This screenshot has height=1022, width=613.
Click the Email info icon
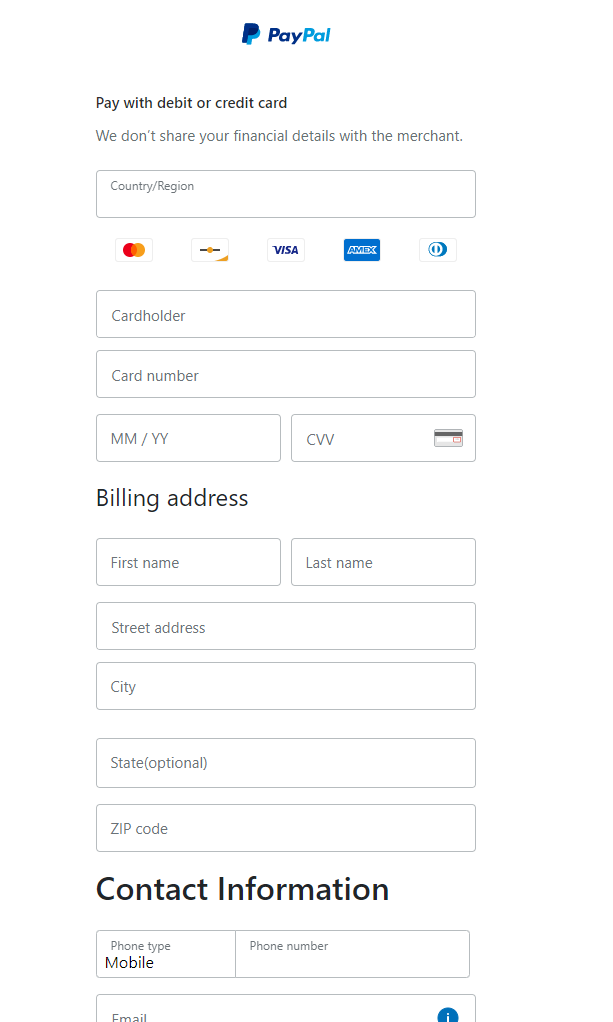pos(448,1015)
